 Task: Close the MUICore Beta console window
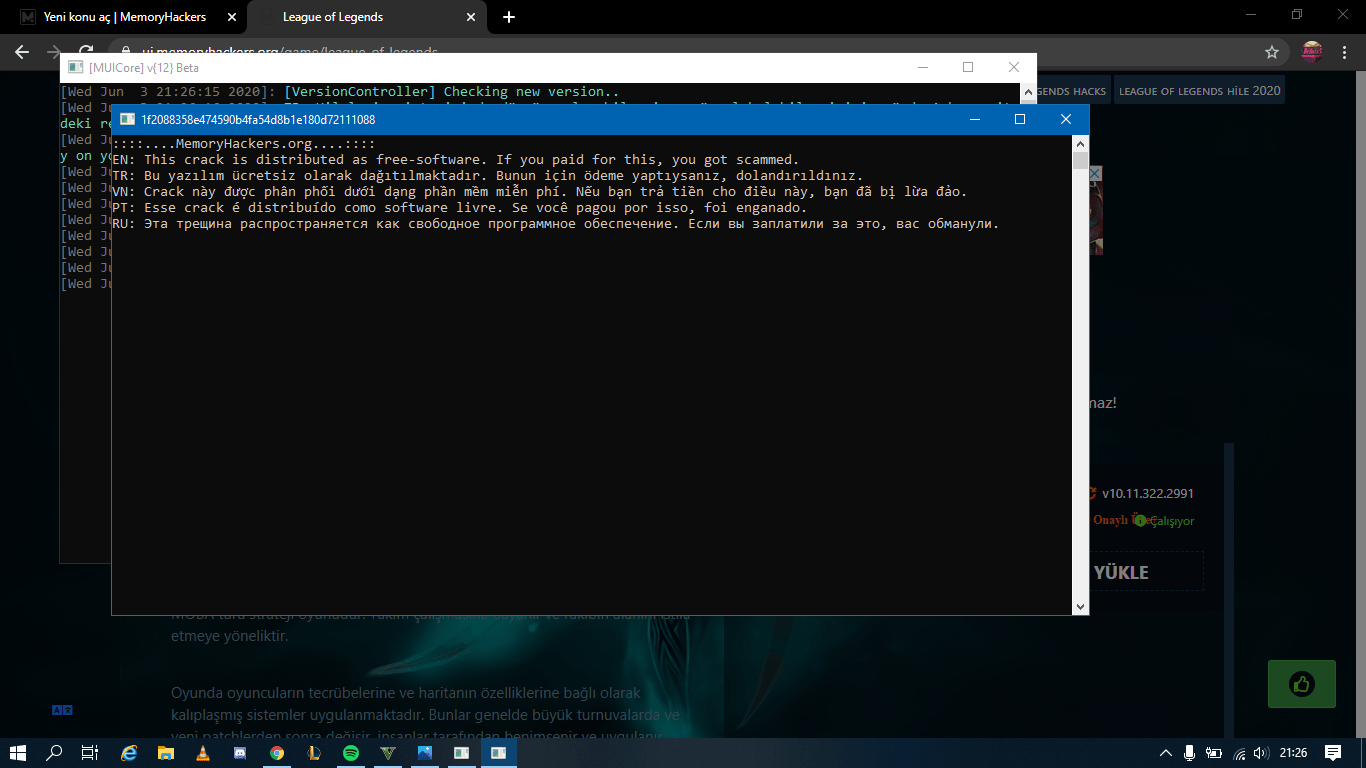click(1014, 67)
